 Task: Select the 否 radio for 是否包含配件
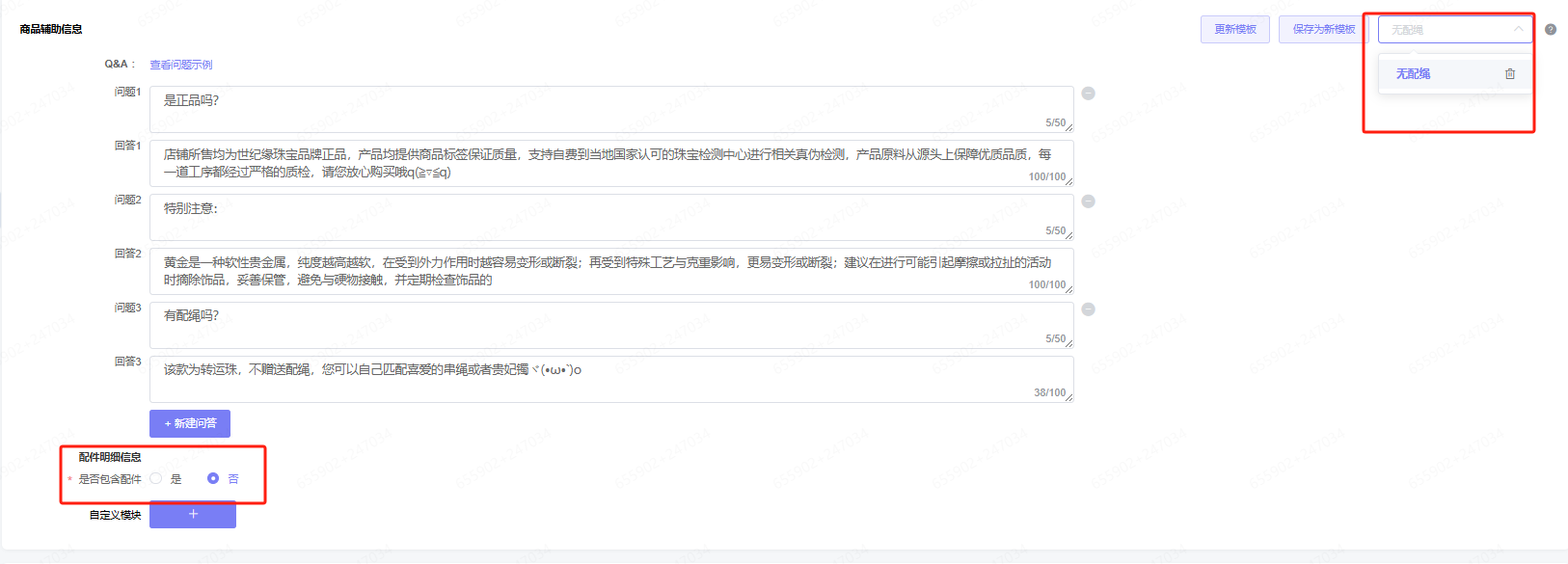pos(213,478)
